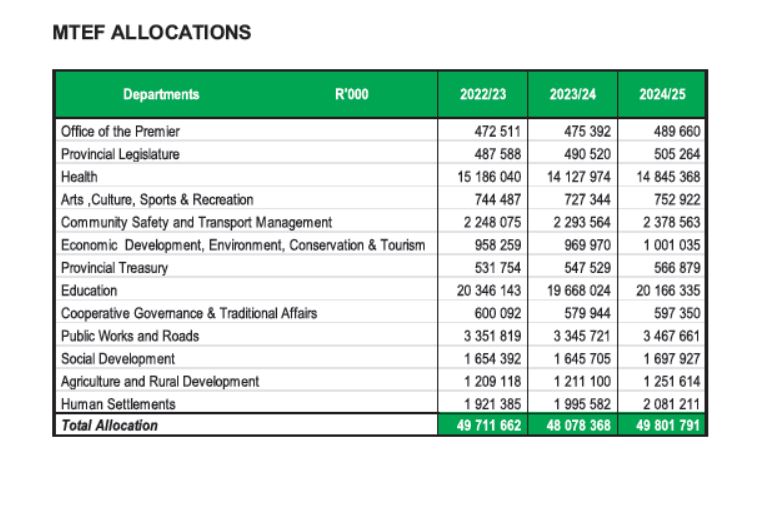Screen dimensions: 768x507
Task: Select the Public Works and Roads label
Action: tap(130, 336)
